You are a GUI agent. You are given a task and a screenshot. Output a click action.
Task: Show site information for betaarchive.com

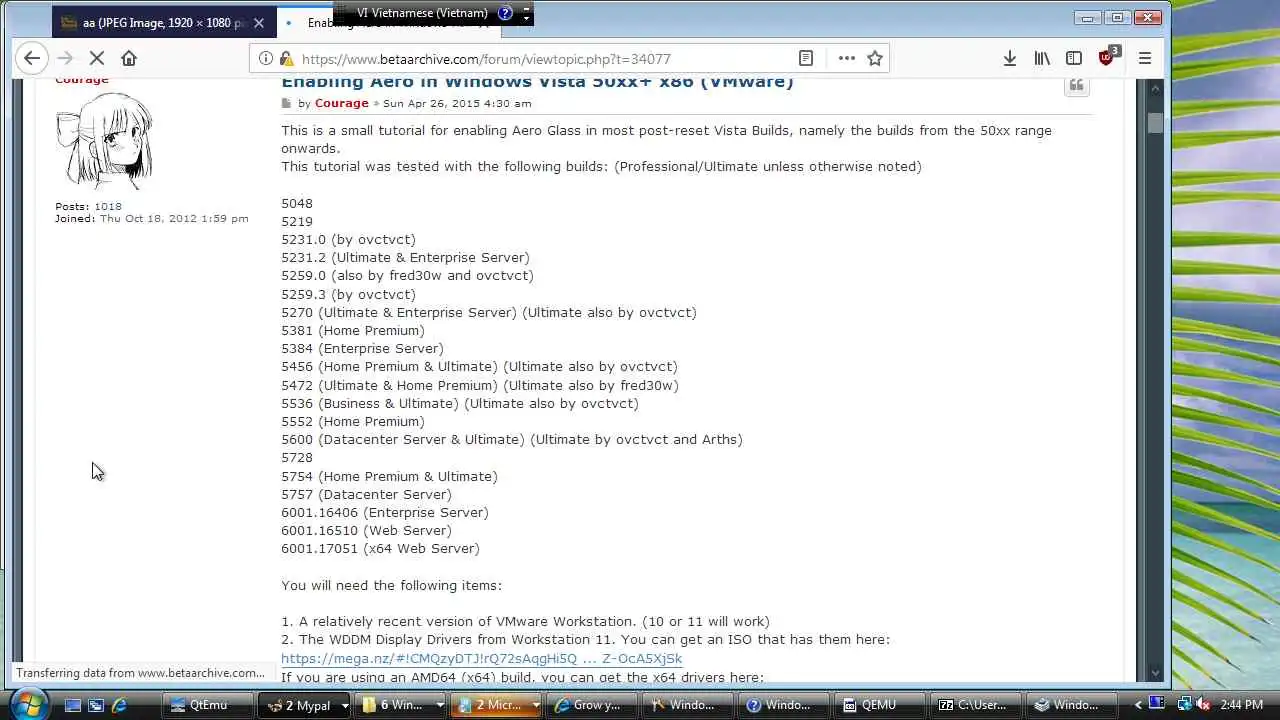coord(266,59)
